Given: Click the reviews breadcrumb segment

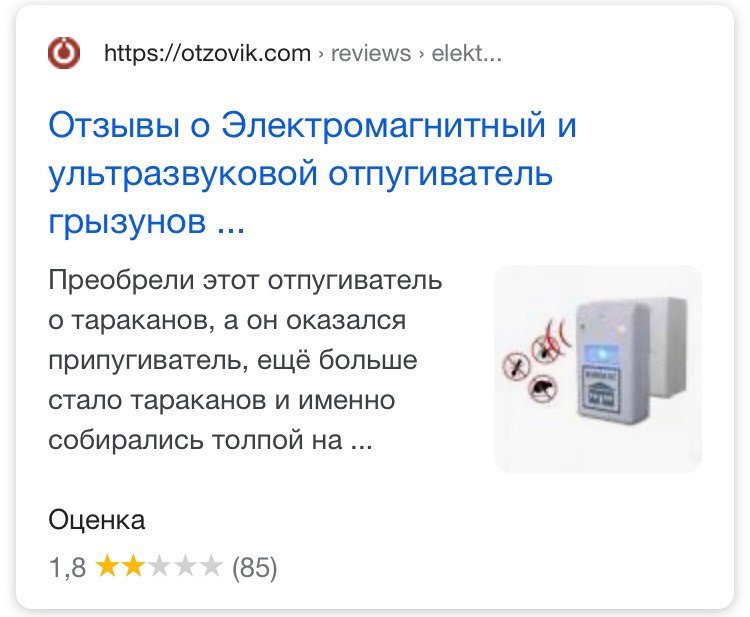Looking at the screenshot, I should [371, 54].
